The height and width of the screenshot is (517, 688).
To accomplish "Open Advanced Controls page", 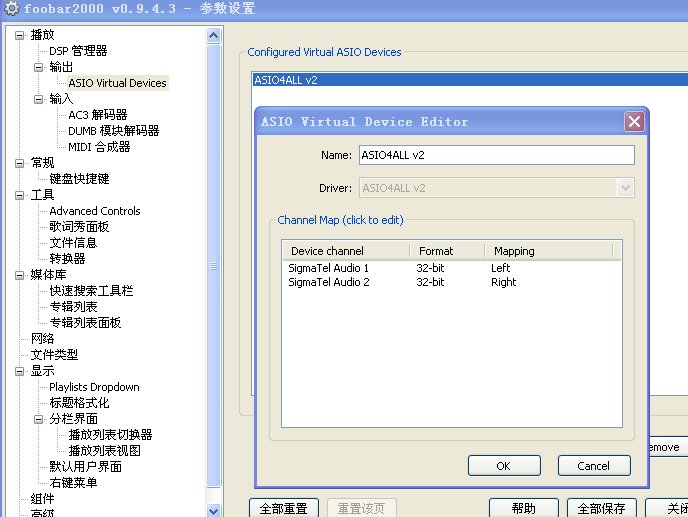I will pos(95,211).
